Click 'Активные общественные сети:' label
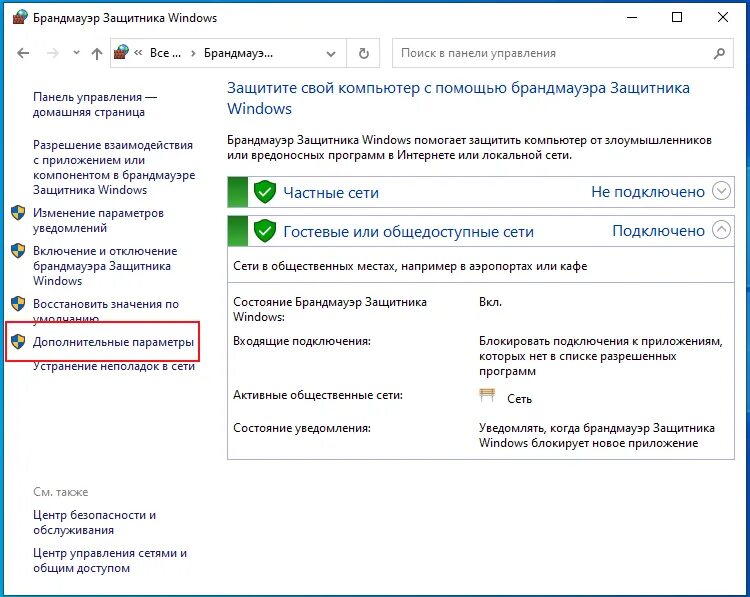The image size is (750, 597). point(318,395)
